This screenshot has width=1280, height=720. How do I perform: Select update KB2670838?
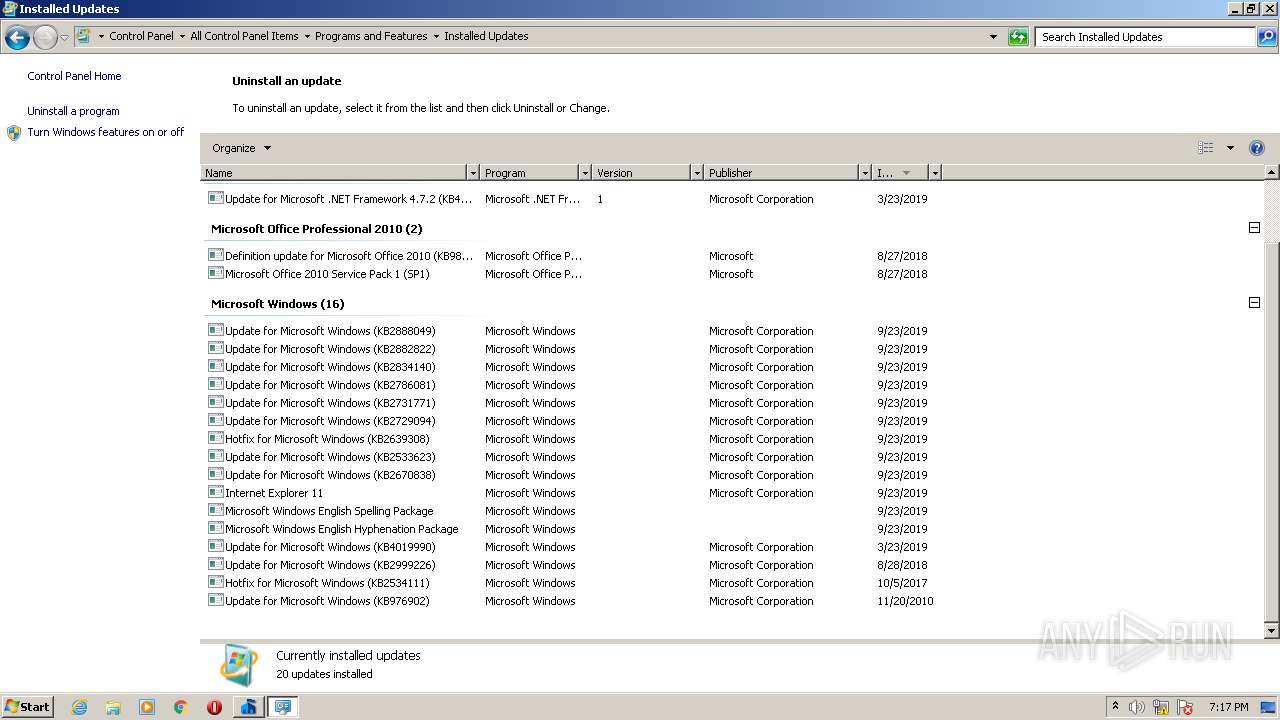(570, 475)
